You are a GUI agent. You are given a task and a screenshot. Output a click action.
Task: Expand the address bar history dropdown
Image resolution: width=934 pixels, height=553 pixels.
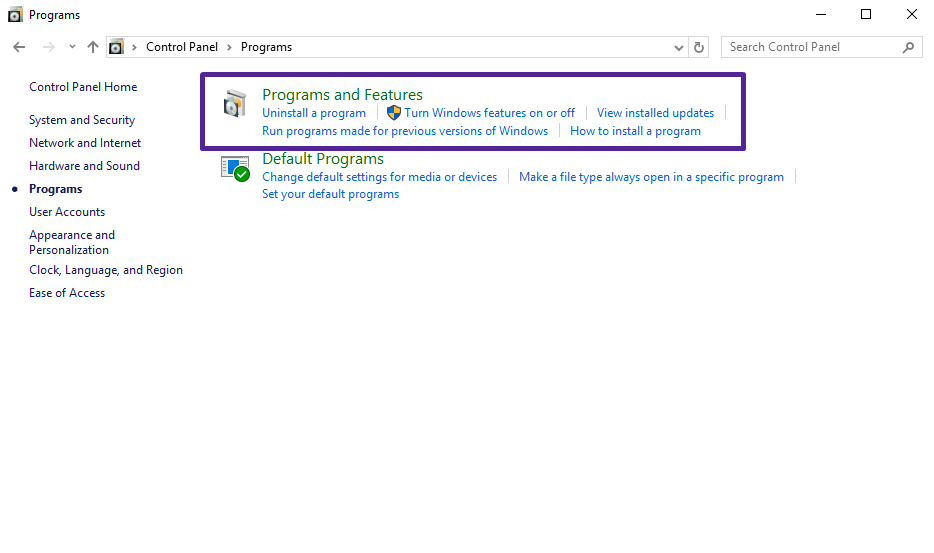click(x=678, y=48)
